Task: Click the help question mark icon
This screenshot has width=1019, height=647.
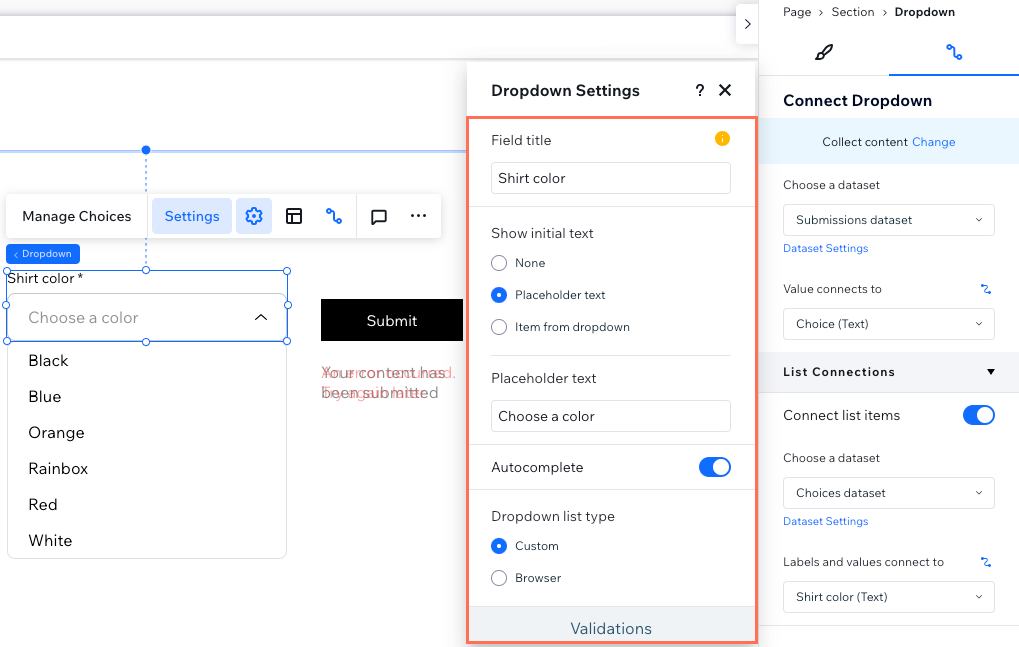Action: coord(699,90)
